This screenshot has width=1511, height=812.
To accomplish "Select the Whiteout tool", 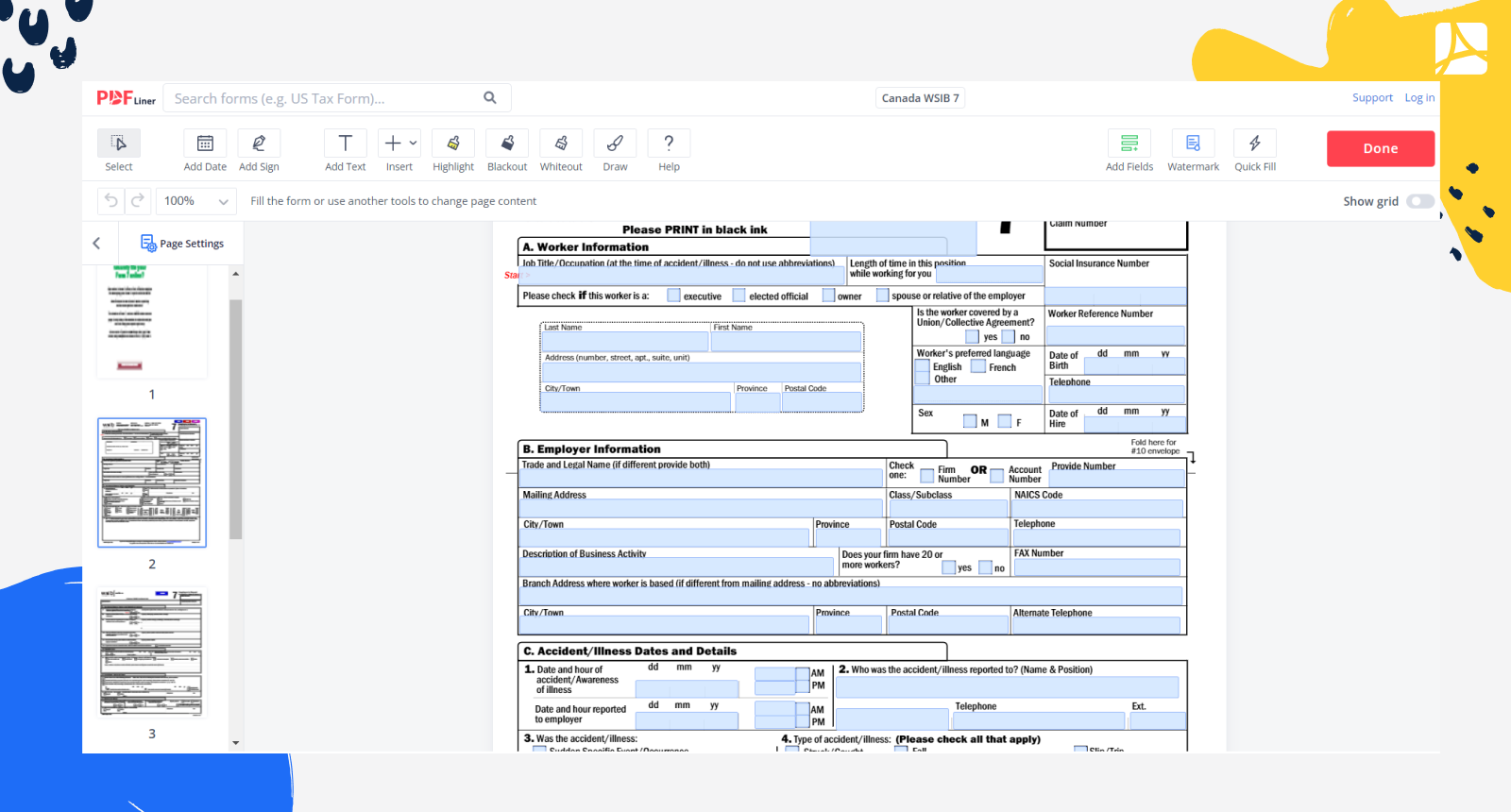I will (x=561, y=144).
